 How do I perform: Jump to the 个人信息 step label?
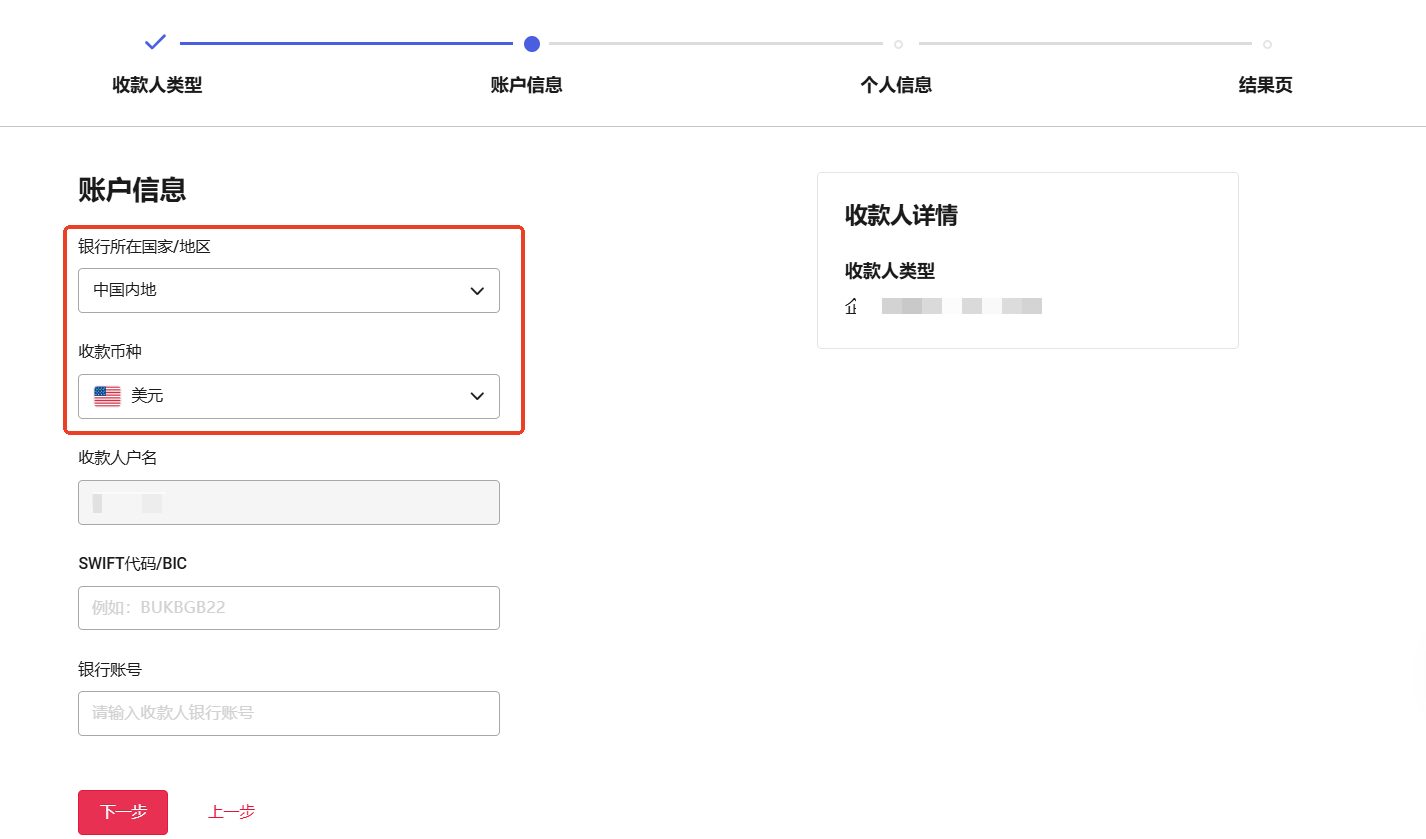[x=896, y=85]
